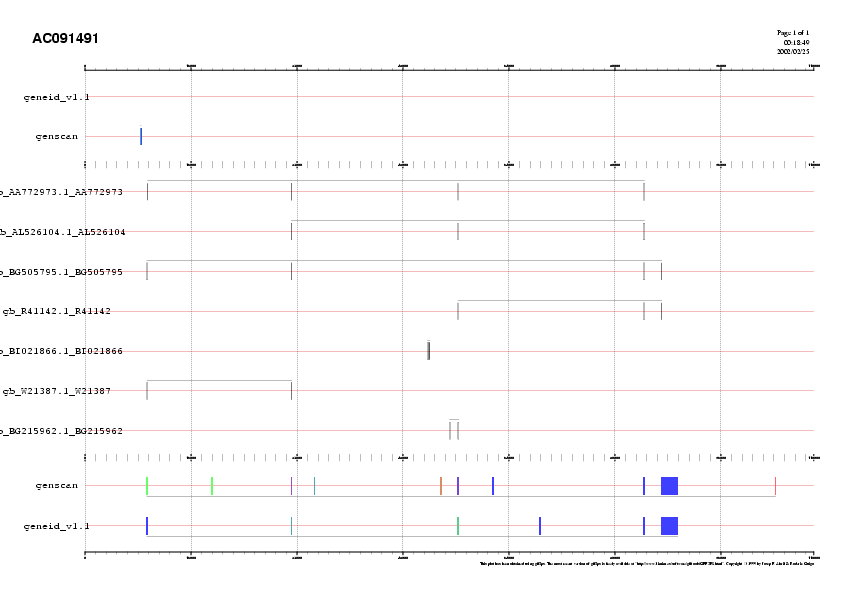The height and width of the screenshot is (595, 842).
Task: Click the teal marker on upper genscan track
Action: 141,136
